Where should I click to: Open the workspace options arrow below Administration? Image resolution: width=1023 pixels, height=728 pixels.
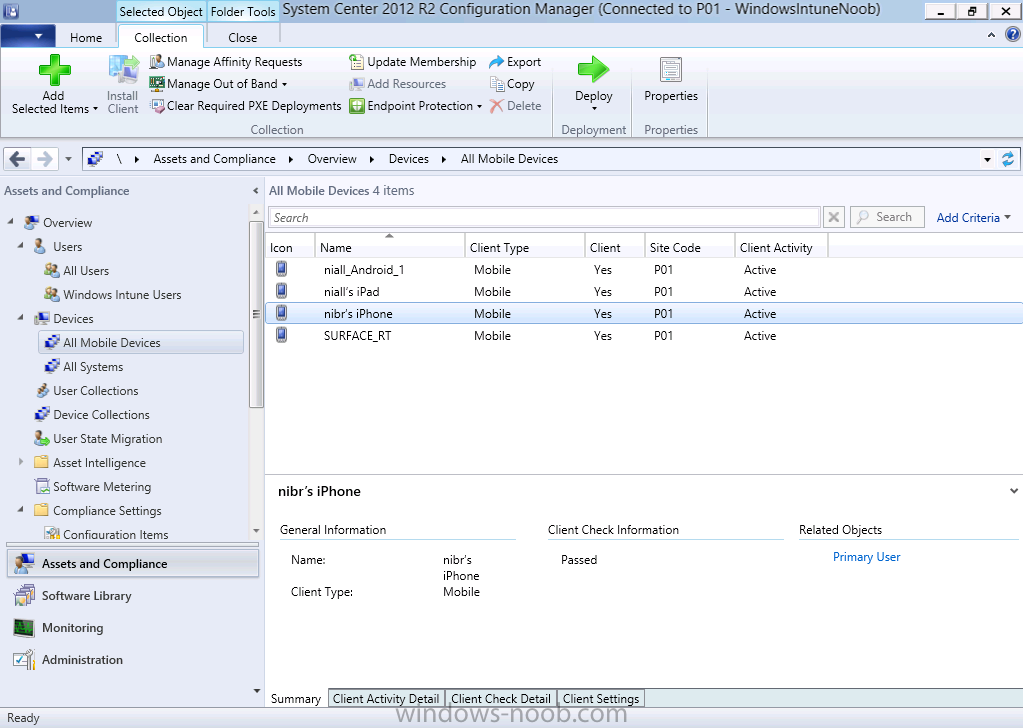(x=256, y=691)
